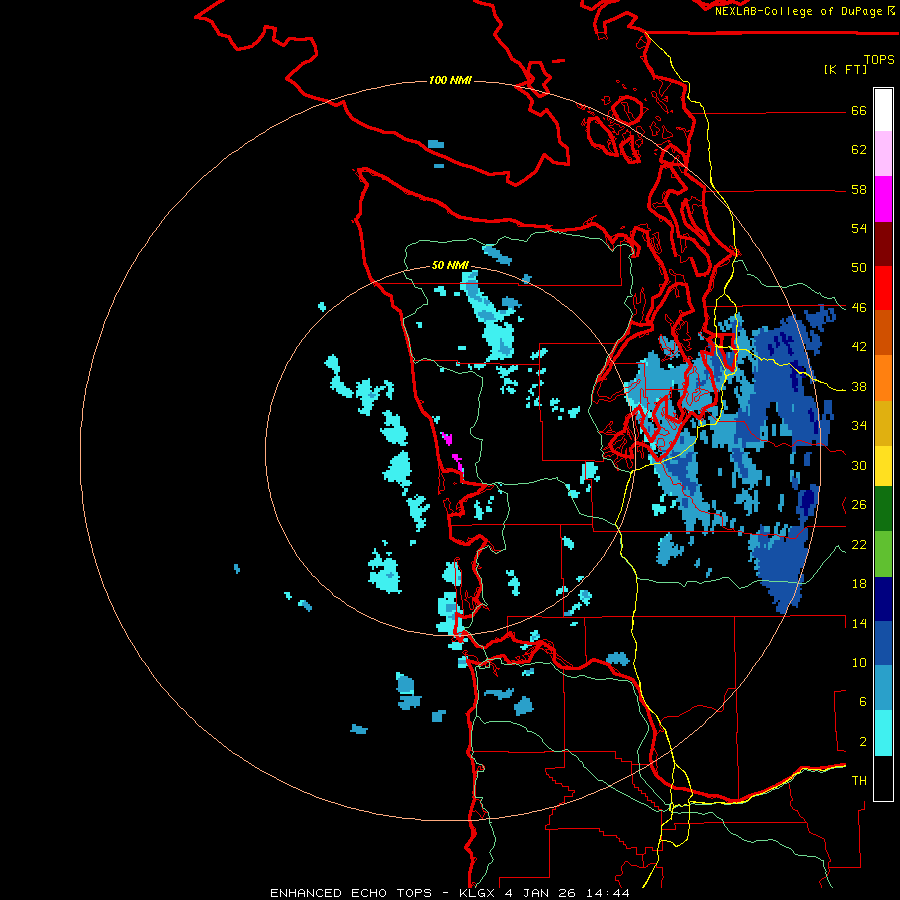Pick the dark orange legend swatch

(x=883, y=333)
